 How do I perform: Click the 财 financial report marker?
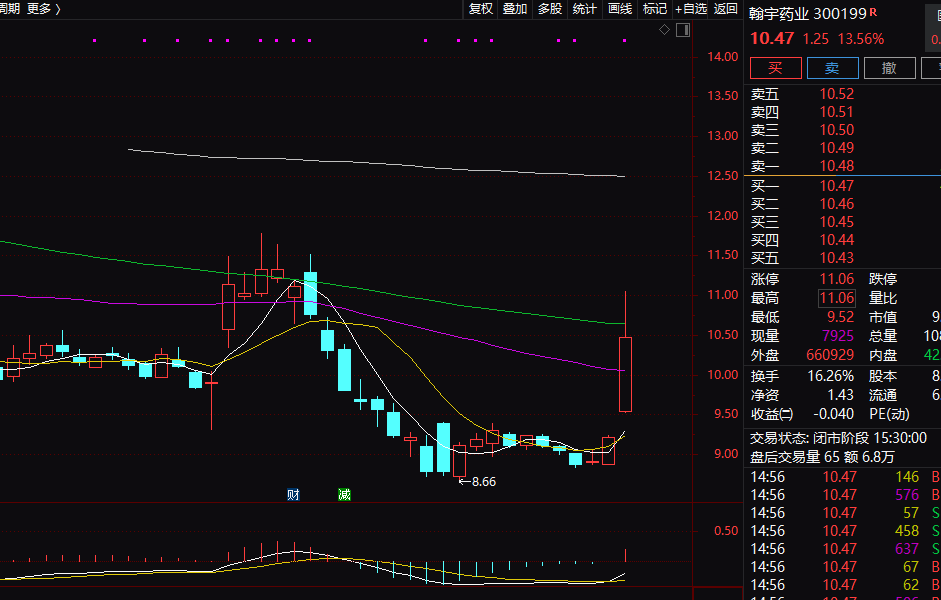[x=293, y=494]
